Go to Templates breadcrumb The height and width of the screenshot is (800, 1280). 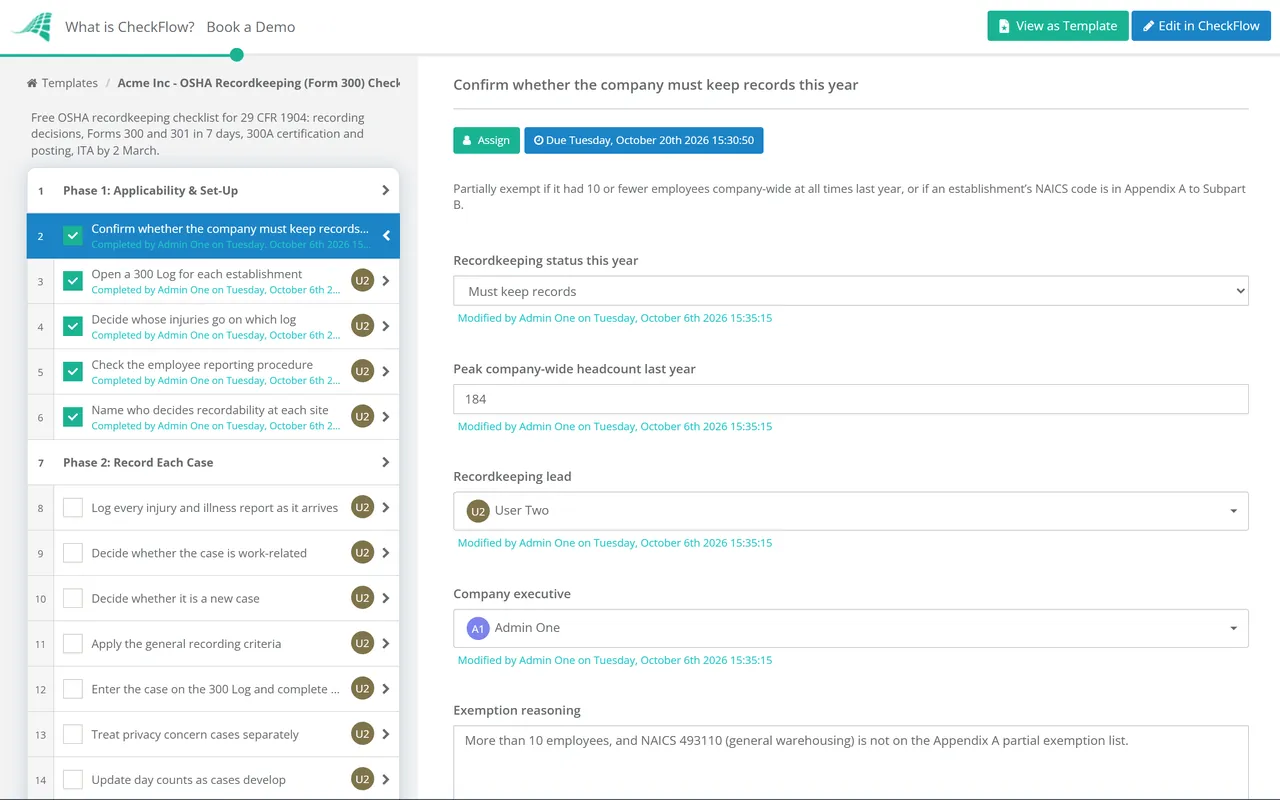tap(70, 83)
